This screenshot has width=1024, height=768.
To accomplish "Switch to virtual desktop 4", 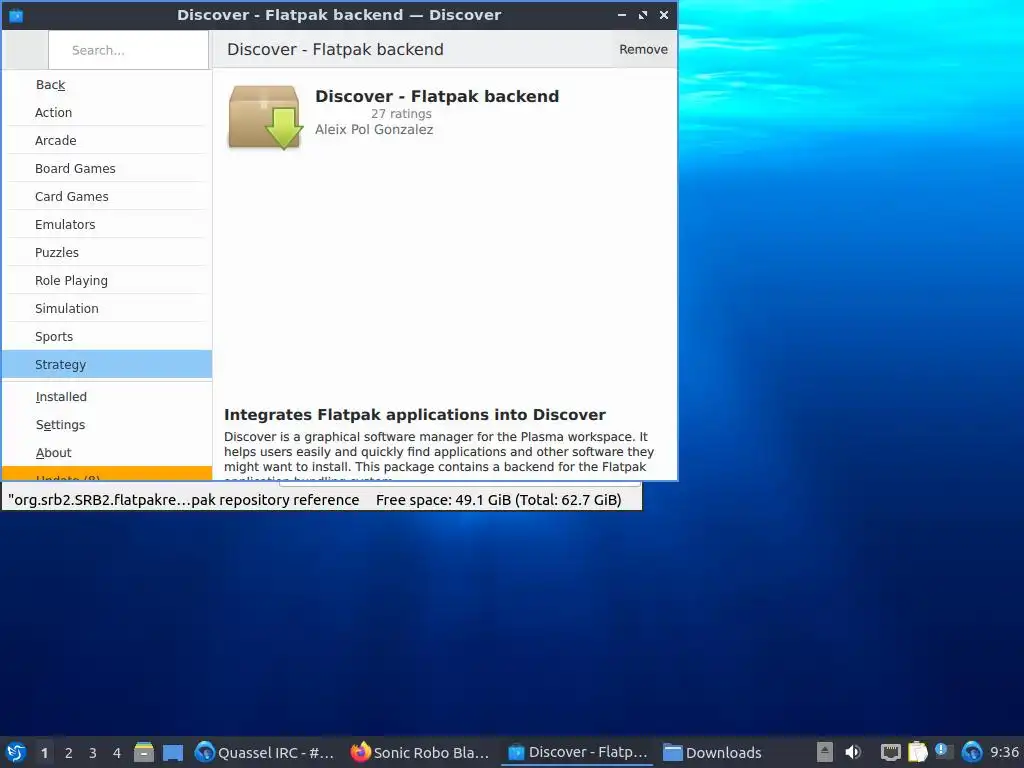I will [117, 752].
